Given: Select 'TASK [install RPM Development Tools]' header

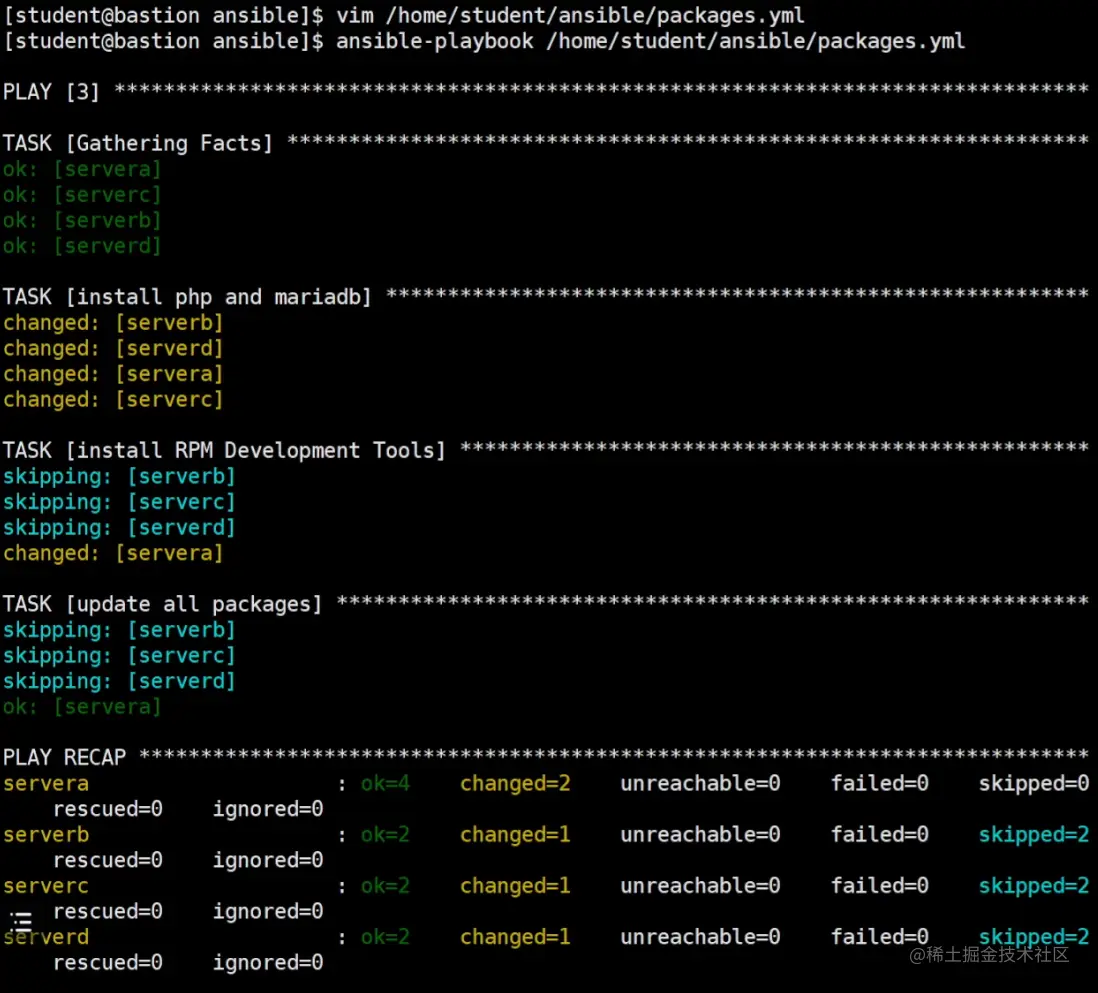Looking at the screenshot, I should 224,450.
